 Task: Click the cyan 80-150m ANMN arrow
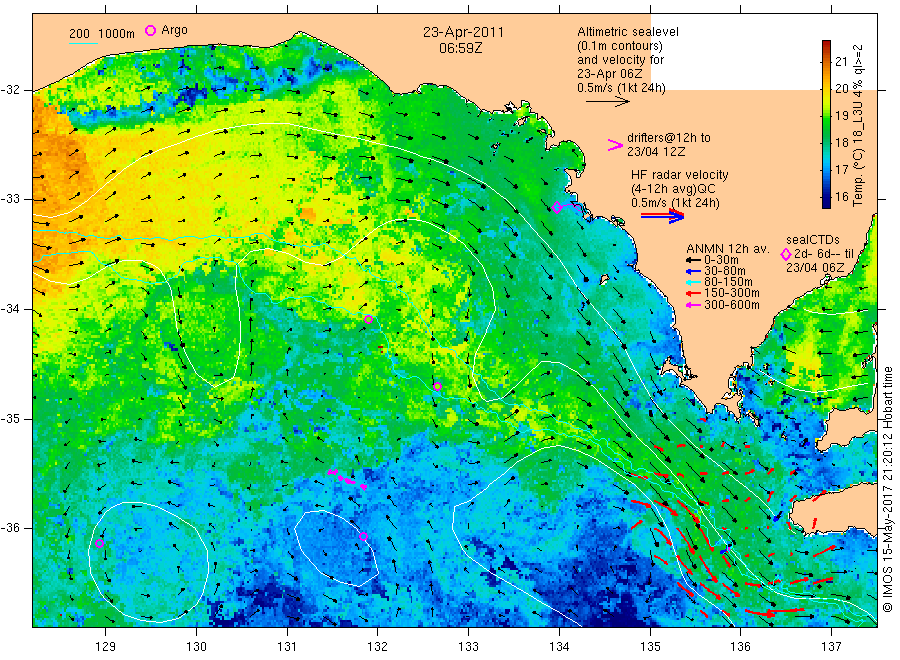click(x=693, y=282)
